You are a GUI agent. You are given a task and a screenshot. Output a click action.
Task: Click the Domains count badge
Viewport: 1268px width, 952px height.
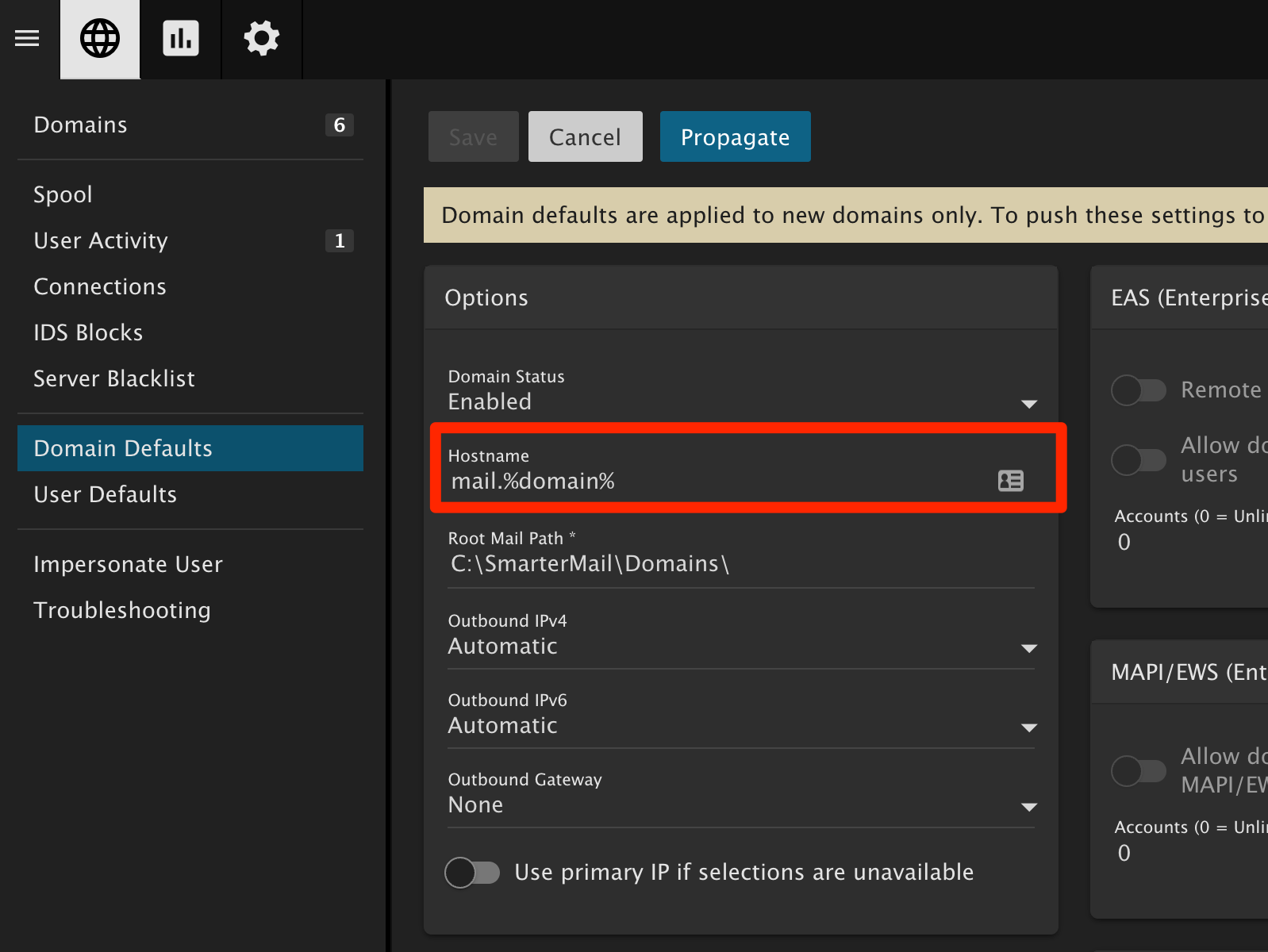coord(339,125)
